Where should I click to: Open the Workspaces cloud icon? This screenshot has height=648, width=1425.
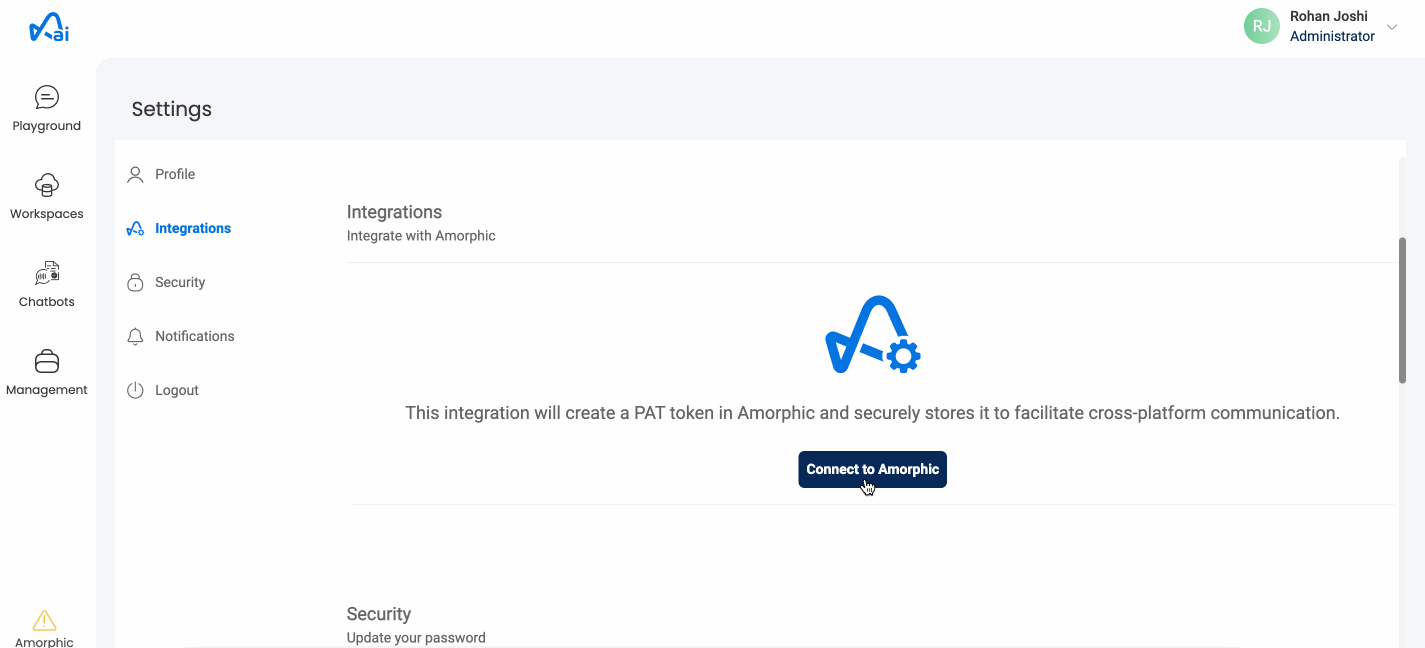47,185
